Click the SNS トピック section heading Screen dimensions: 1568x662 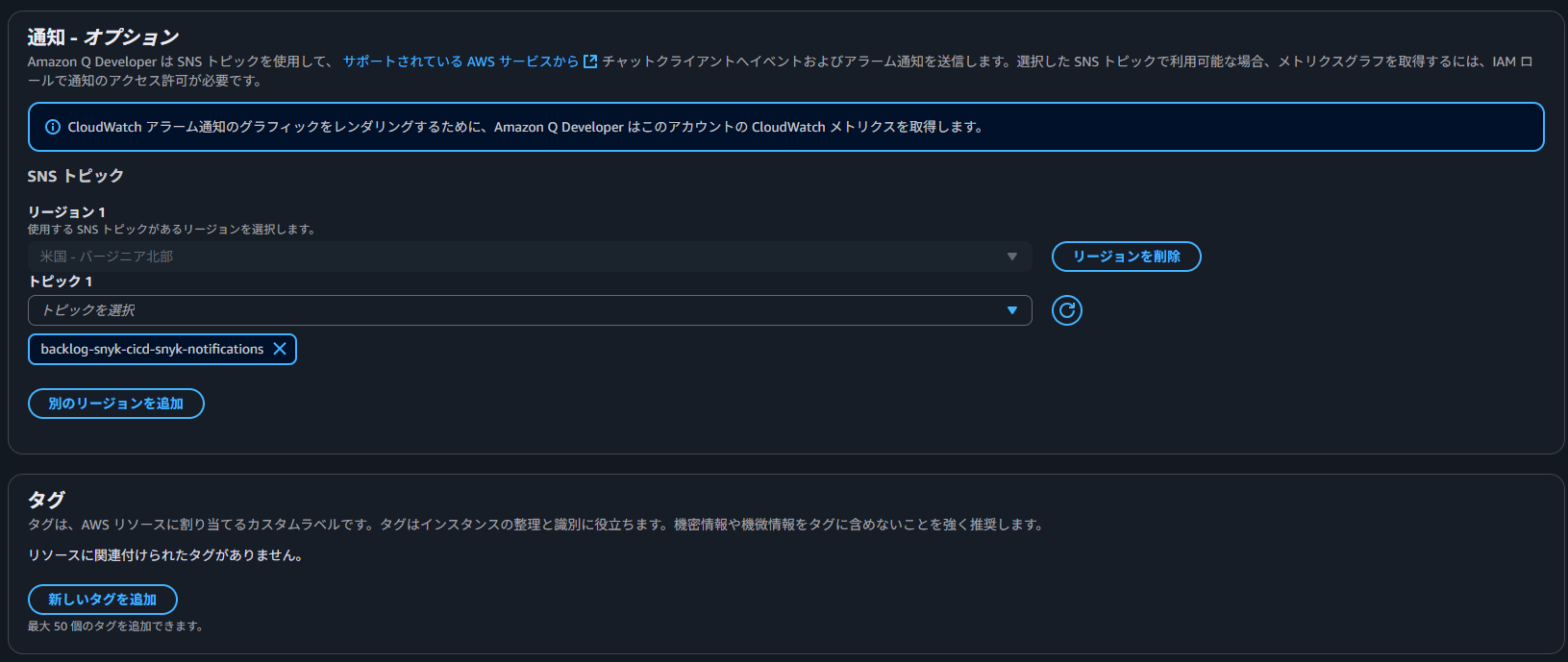click(x=76, y=176)
